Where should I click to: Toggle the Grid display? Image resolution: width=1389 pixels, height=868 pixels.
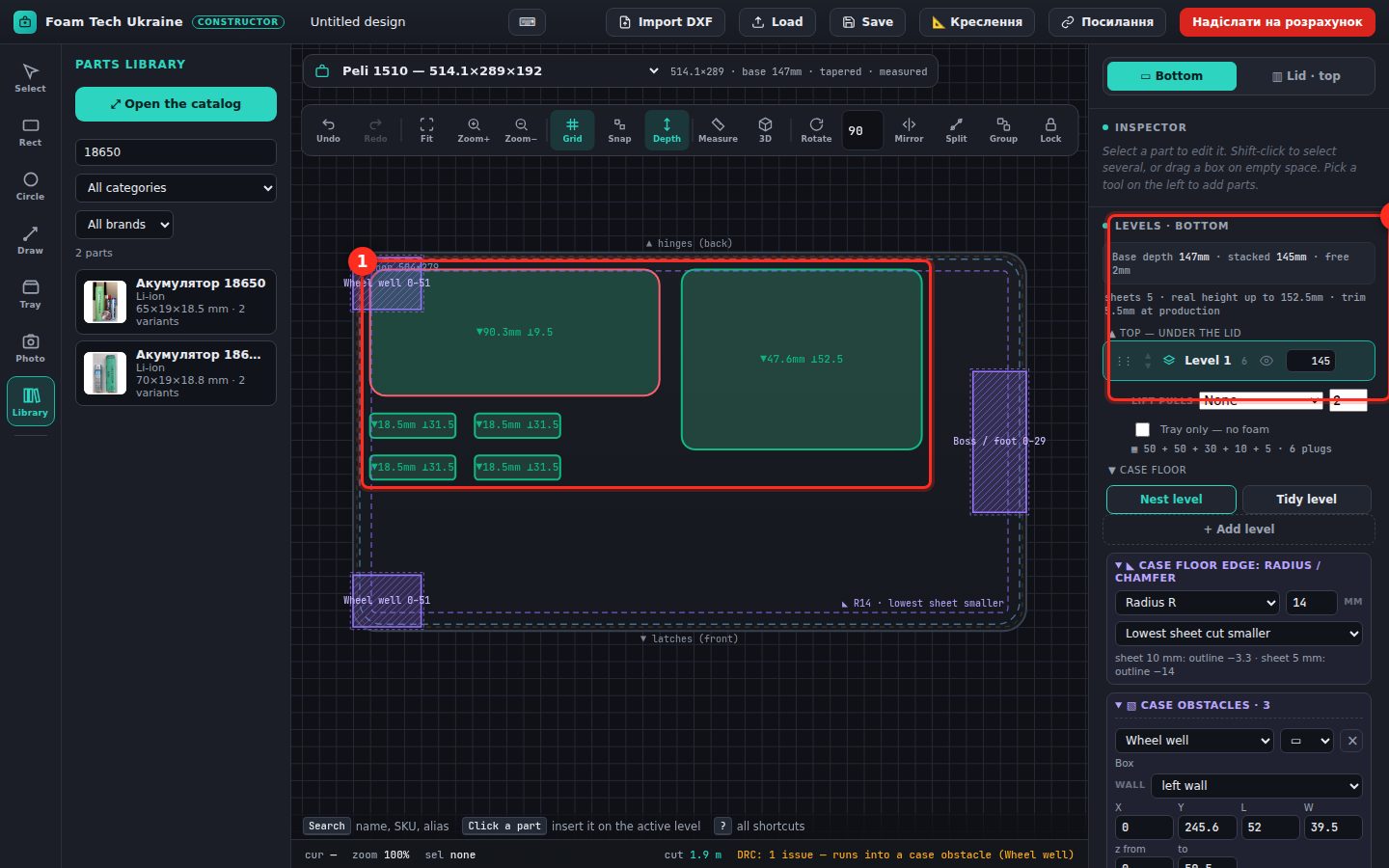[x=572, y=130]
